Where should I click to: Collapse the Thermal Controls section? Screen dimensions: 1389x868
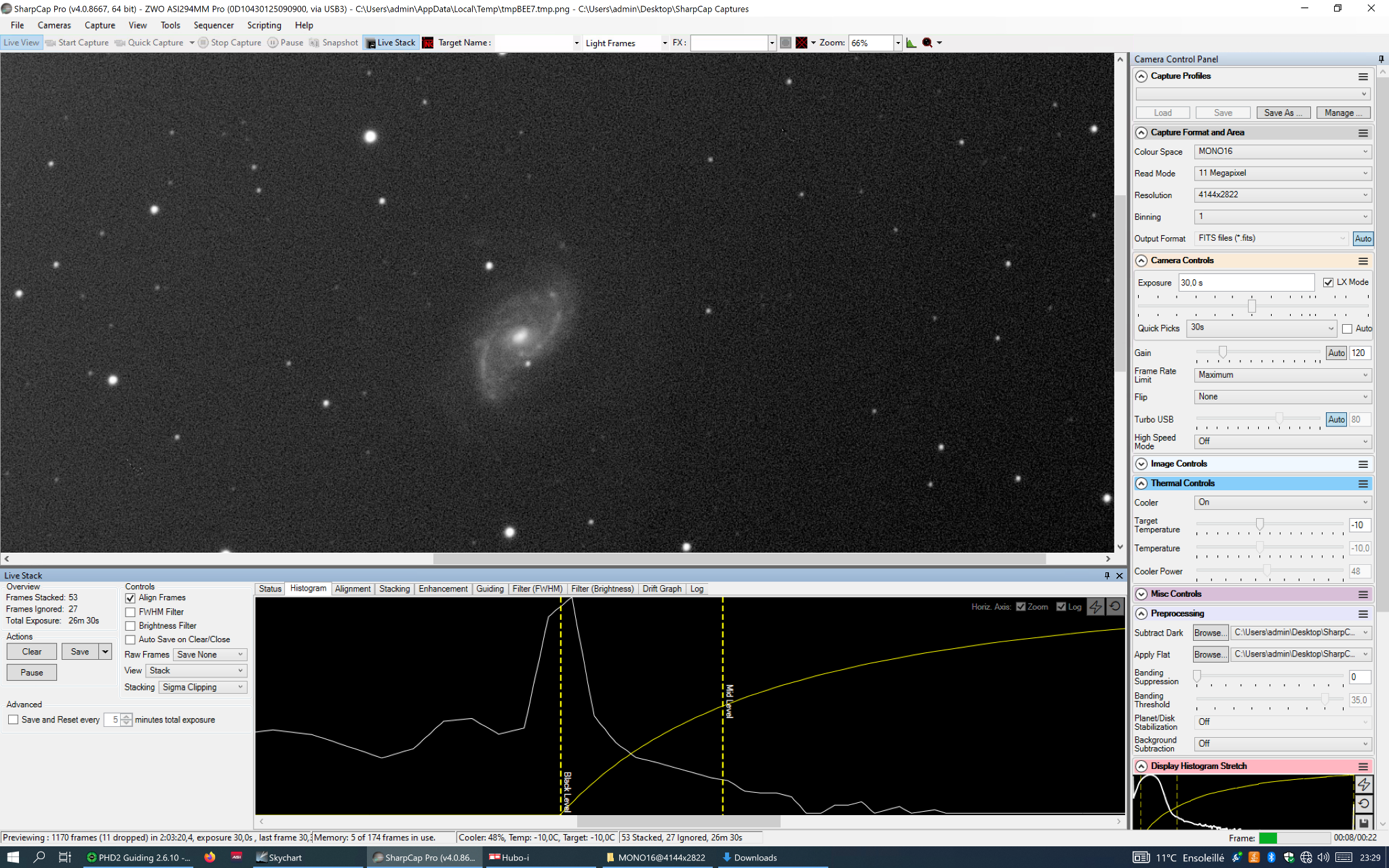pyautogui.click(x=1141, y=484)
